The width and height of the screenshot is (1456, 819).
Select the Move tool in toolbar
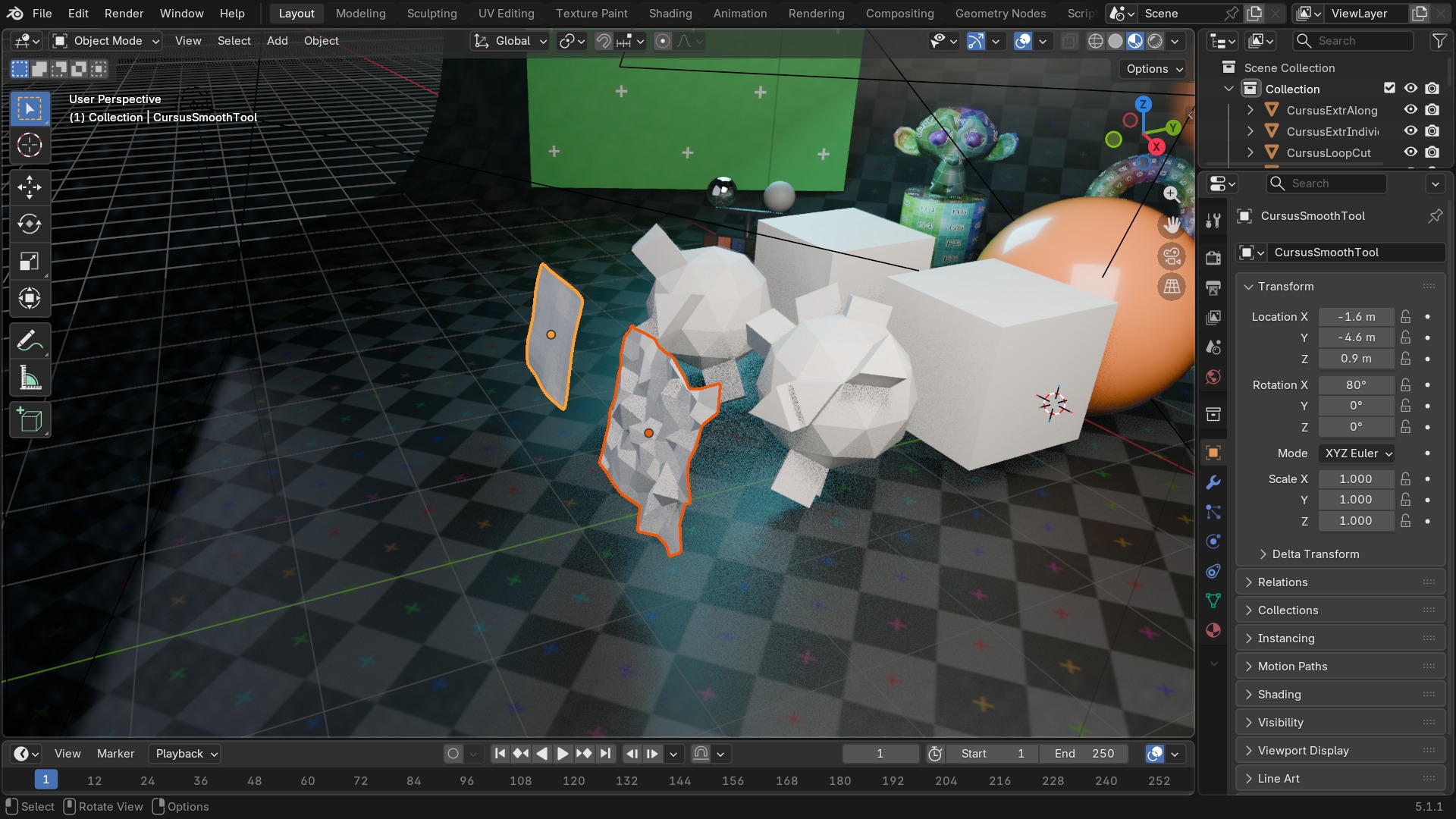[30, 187]
